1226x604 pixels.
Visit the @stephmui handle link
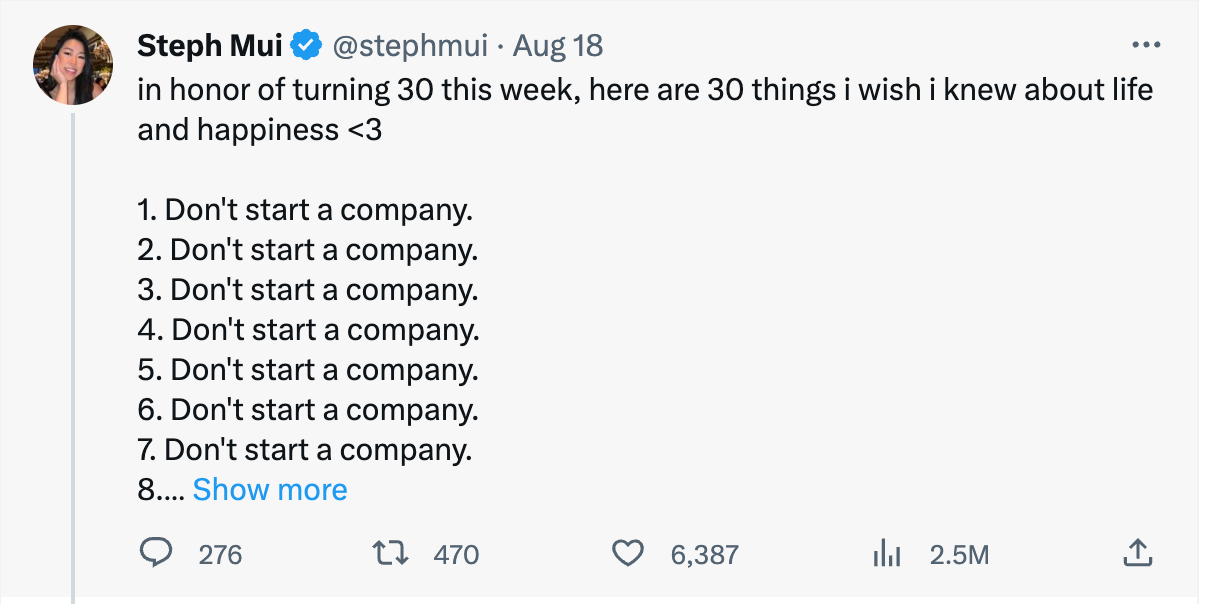tap(409, 46)
